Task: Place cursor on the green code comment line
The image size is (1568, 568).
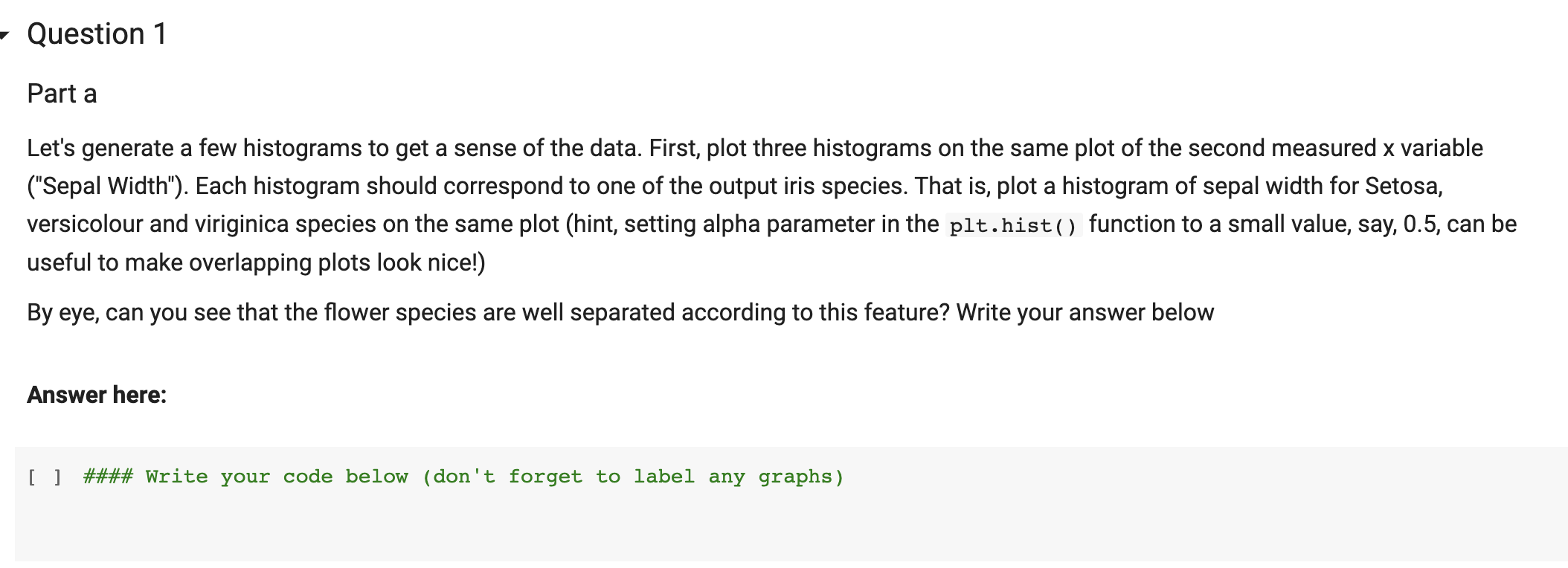Action: 463,477
